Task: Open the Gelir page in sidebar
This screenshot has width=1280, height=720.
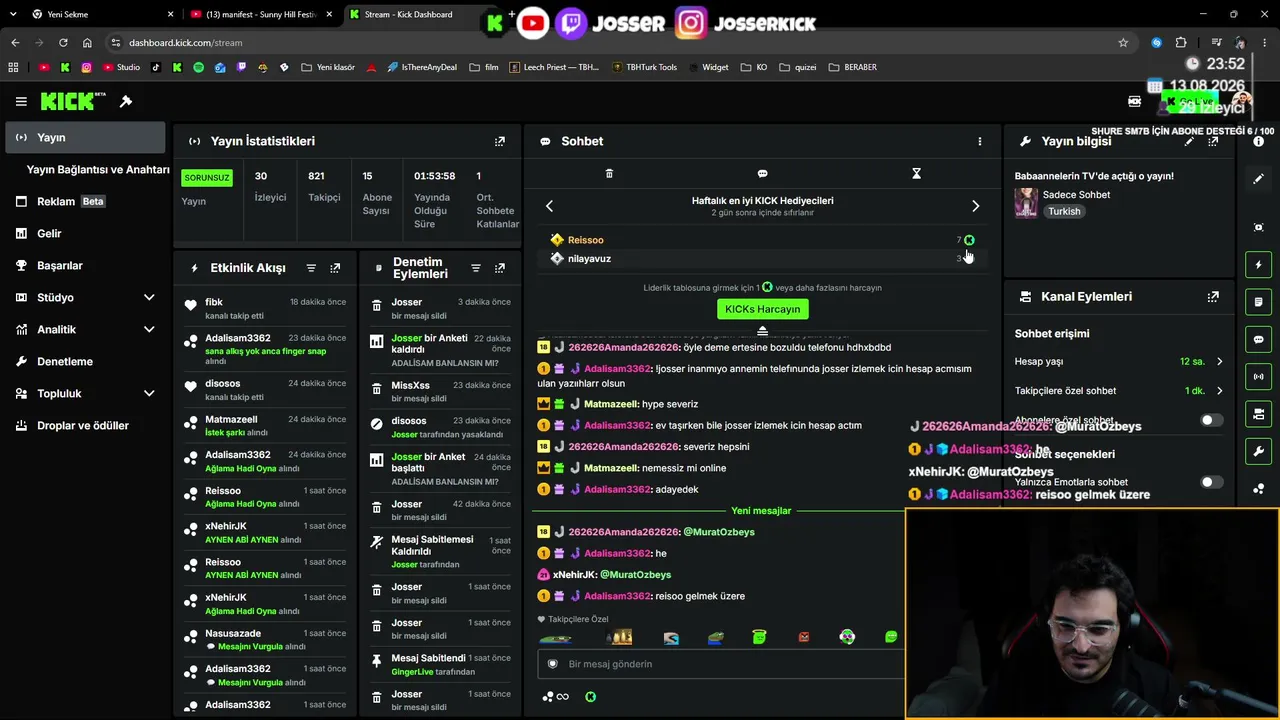Action: pos(85,233)
